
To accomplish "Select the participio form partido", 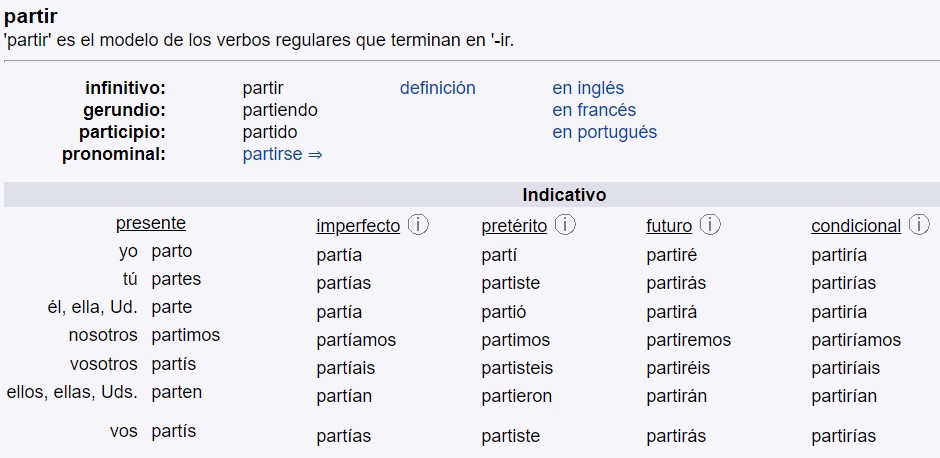I will click(x=269, y=132).
